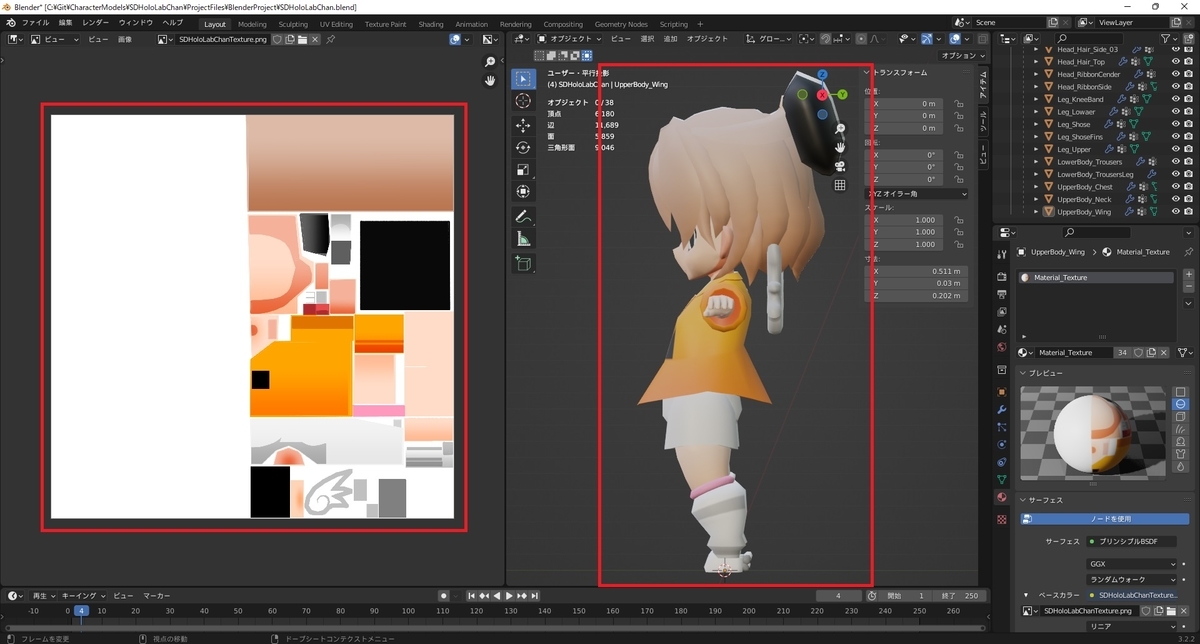Select the Select Box tool in 3D viewport
The height and width of the screenshot is (644, 1200).
coord(523,79)
